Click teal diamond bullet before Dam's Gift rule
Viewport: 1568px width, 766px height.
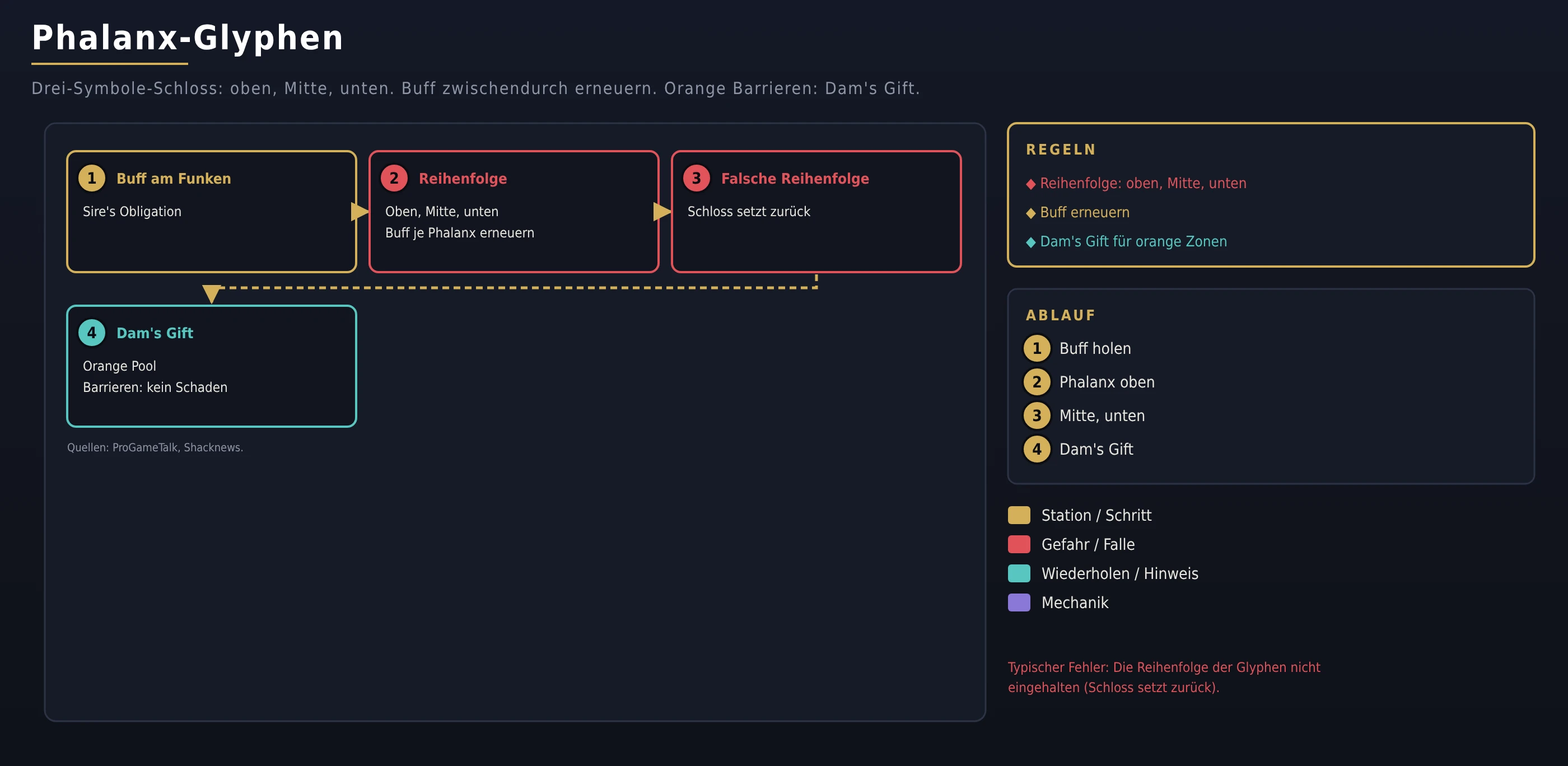point(1030,242)
